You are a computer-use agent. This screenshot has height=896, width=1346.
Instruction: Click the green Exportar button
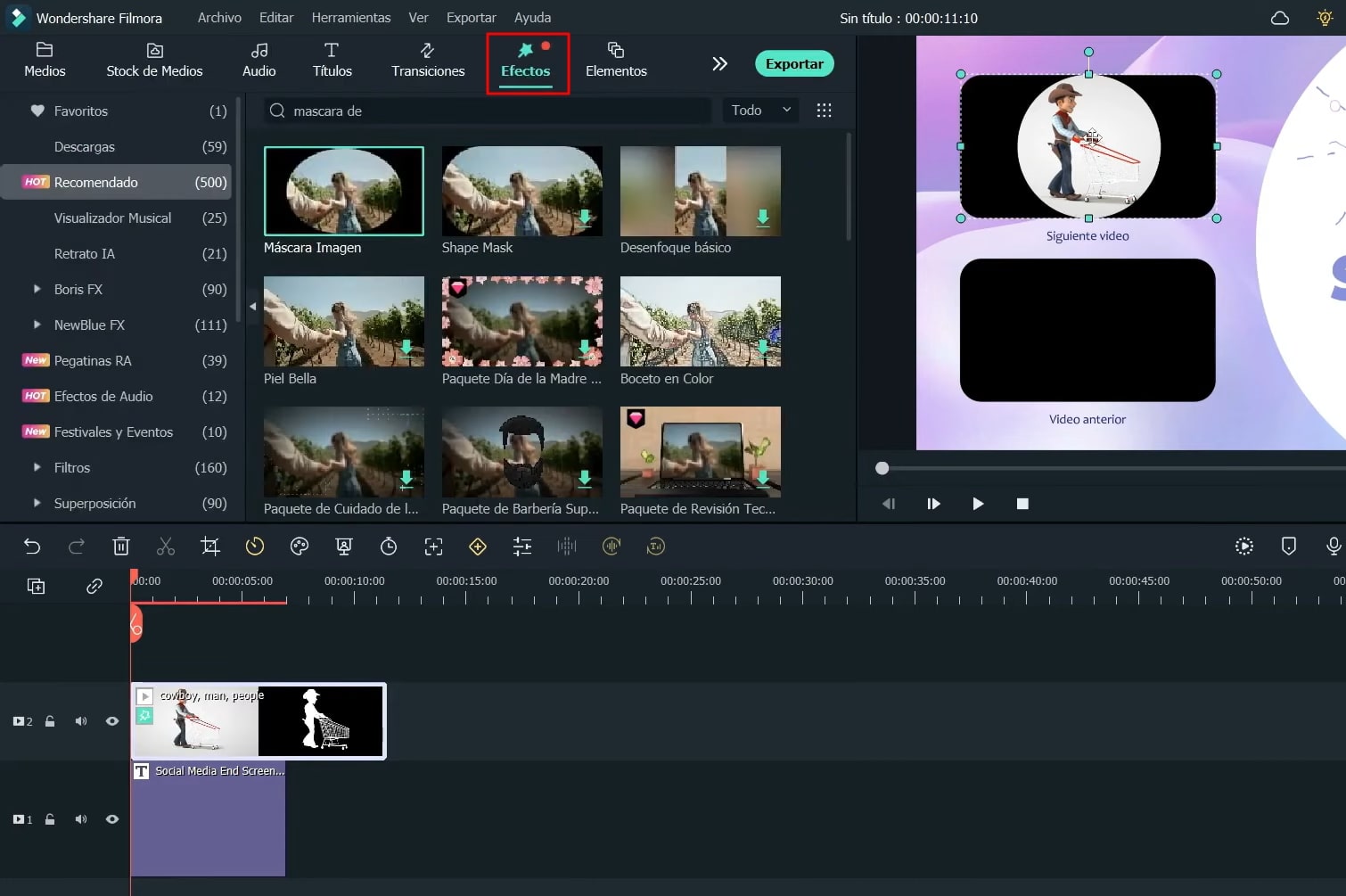[x=794, y=63]
